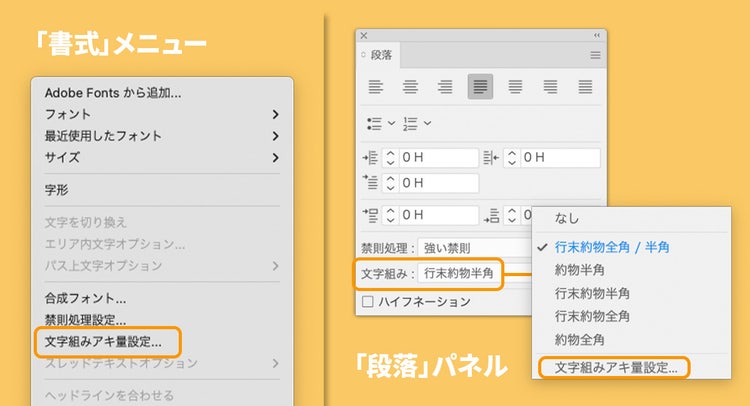This screenshot has width=750, height=406.
Task: Click the space after stepper arrows
Action: (511, 215)
